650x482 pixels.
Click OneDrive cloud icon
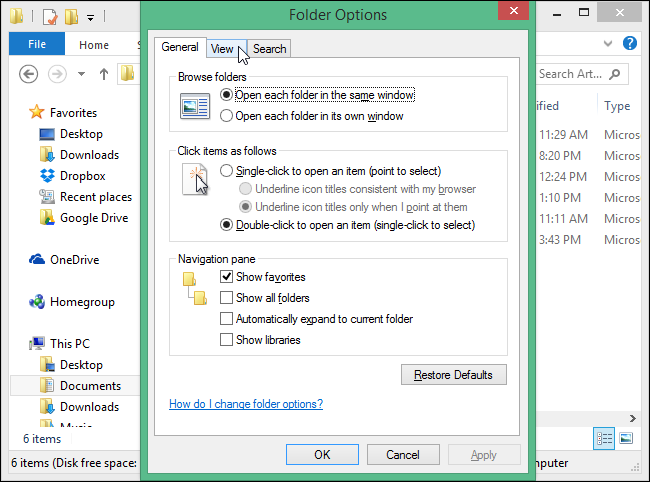pyautogui.click(x=37, y=259)
